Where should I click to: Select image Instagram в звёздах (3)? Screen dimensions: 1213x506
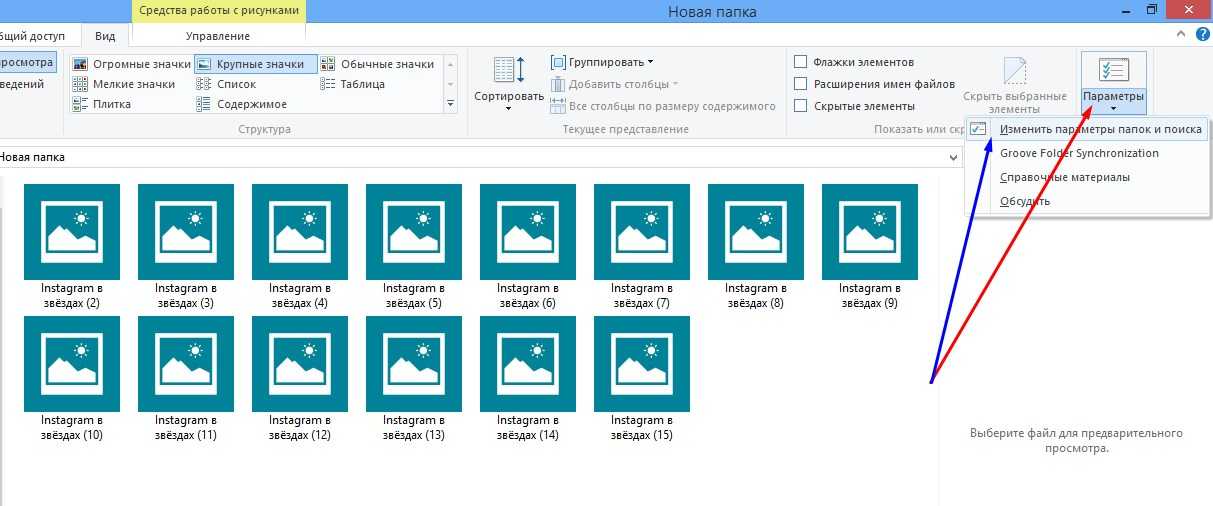[186, 246]
